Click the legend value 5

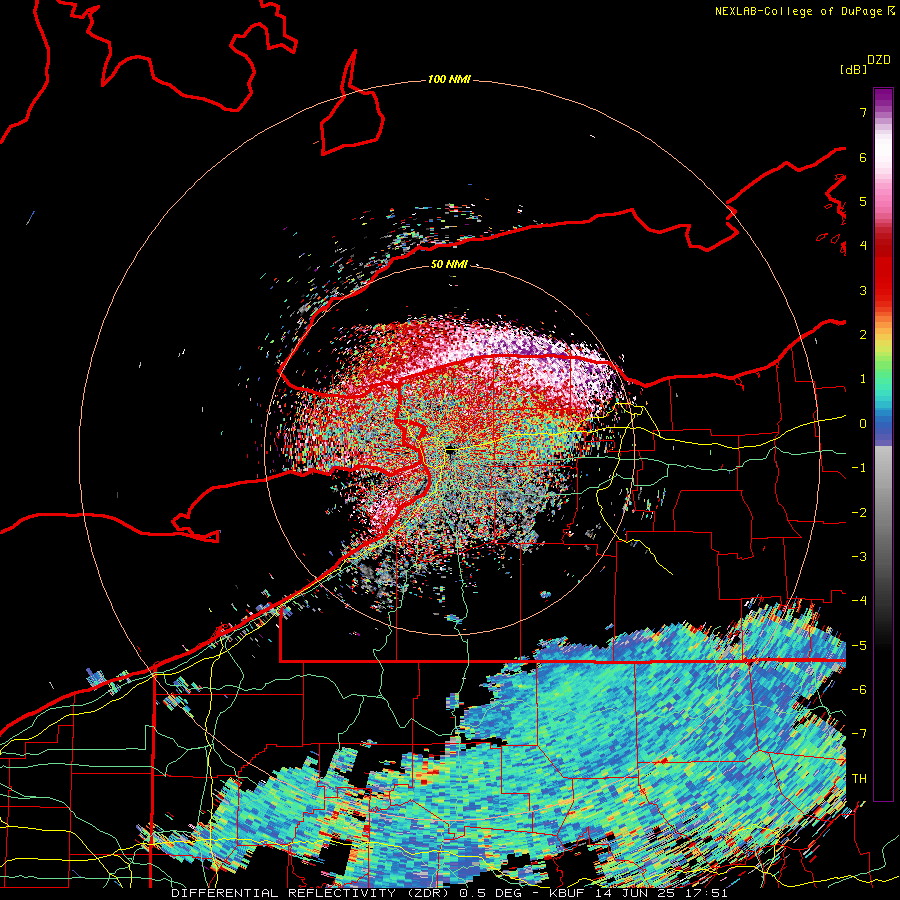coord(863,201)
